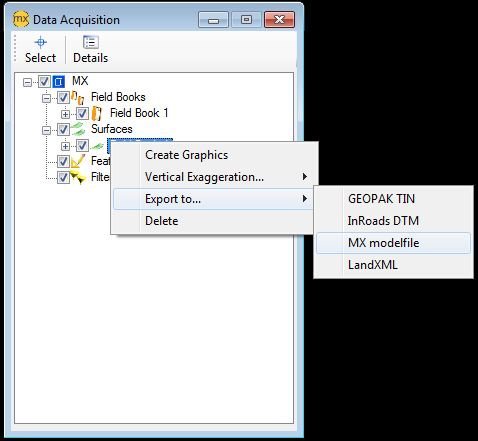This screenshot has width=478, height=441.
Task: Uncheck the MX root checkbox
Action: [44, 82]
